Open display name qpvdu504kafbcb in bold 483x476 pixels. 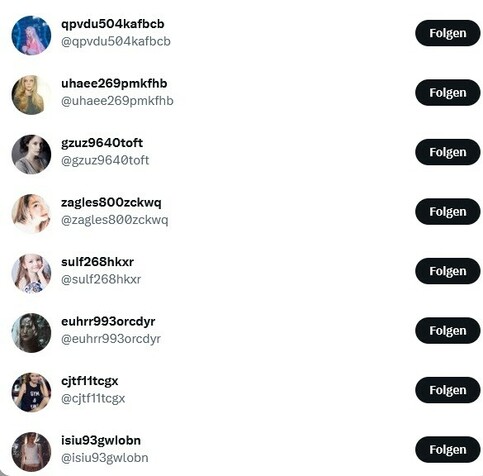click(x=113, y=24)
